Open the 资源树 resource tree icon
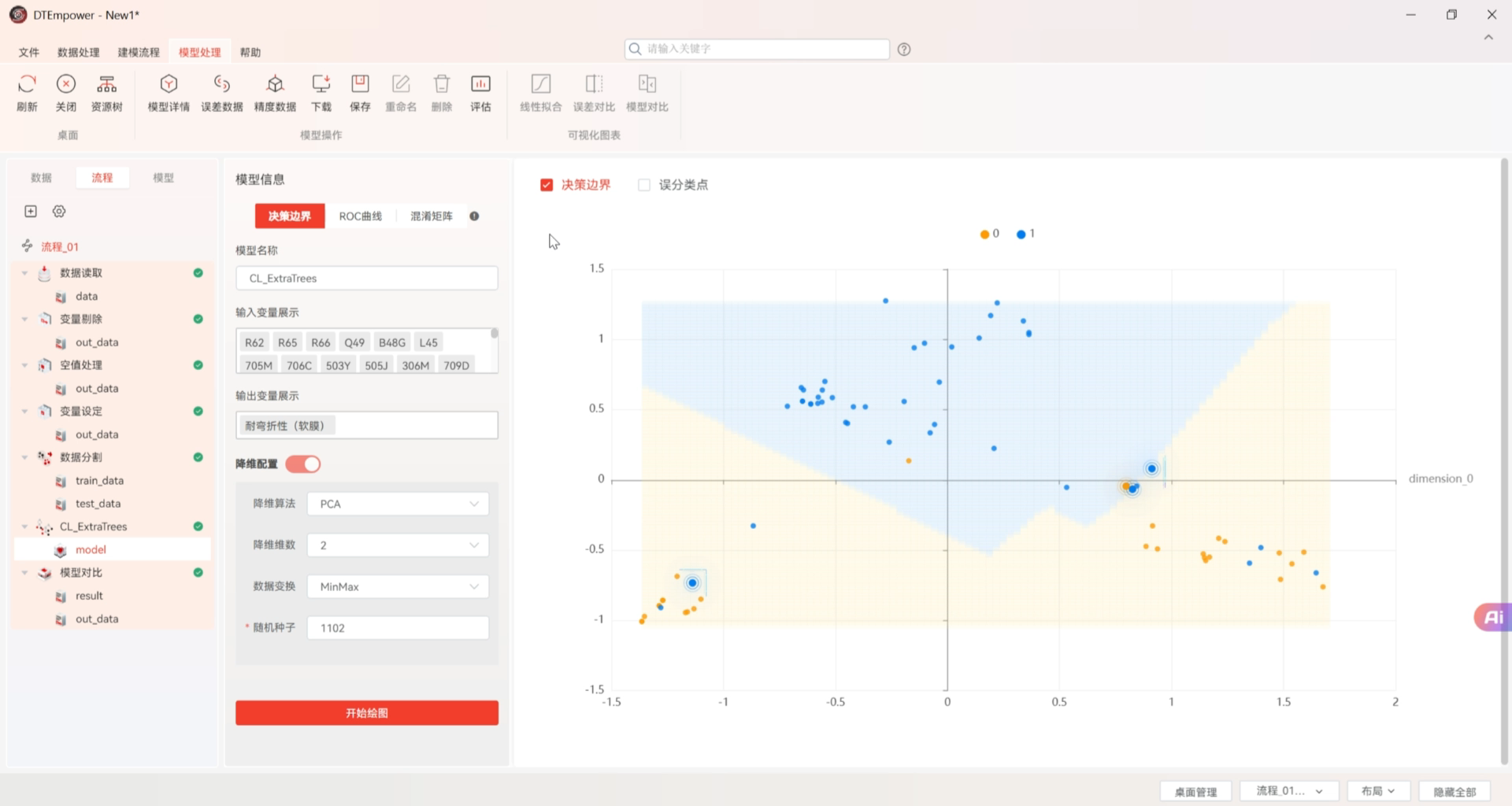This screenshot has width=1512, height=806. point(106,85)
